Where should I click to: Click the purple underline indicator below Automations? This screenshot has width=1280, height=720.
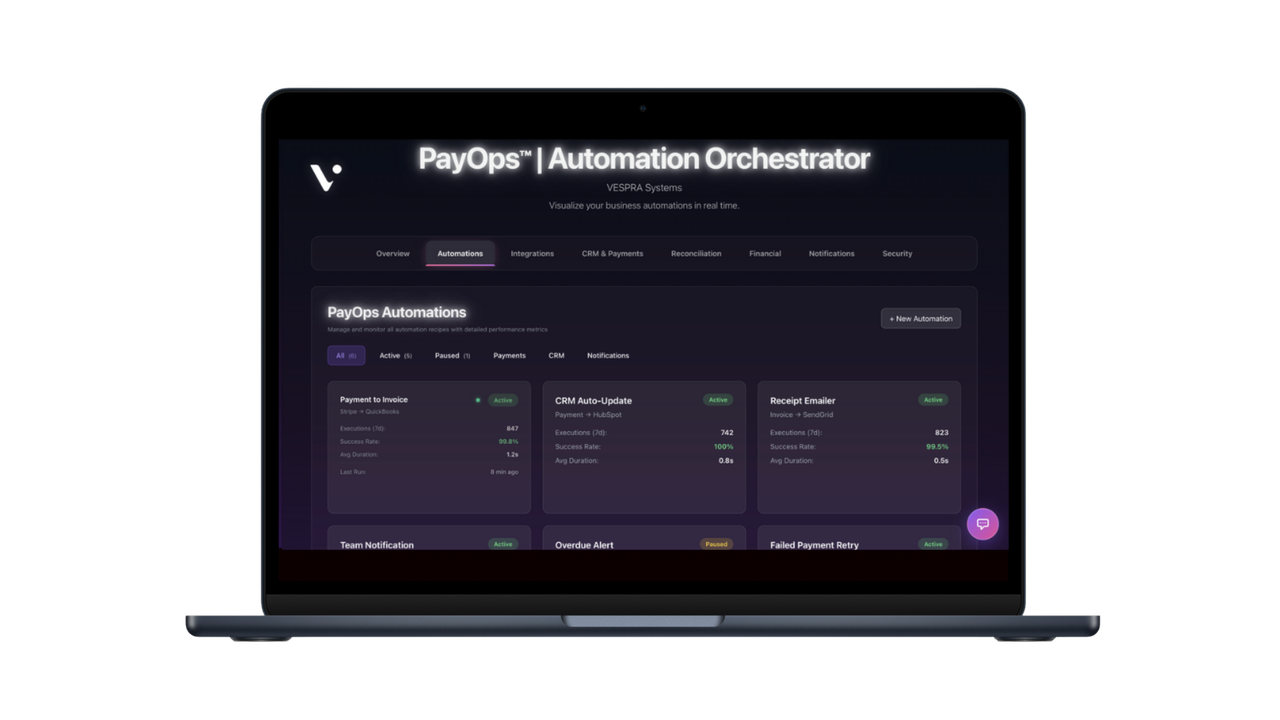(x=461, y=264)
